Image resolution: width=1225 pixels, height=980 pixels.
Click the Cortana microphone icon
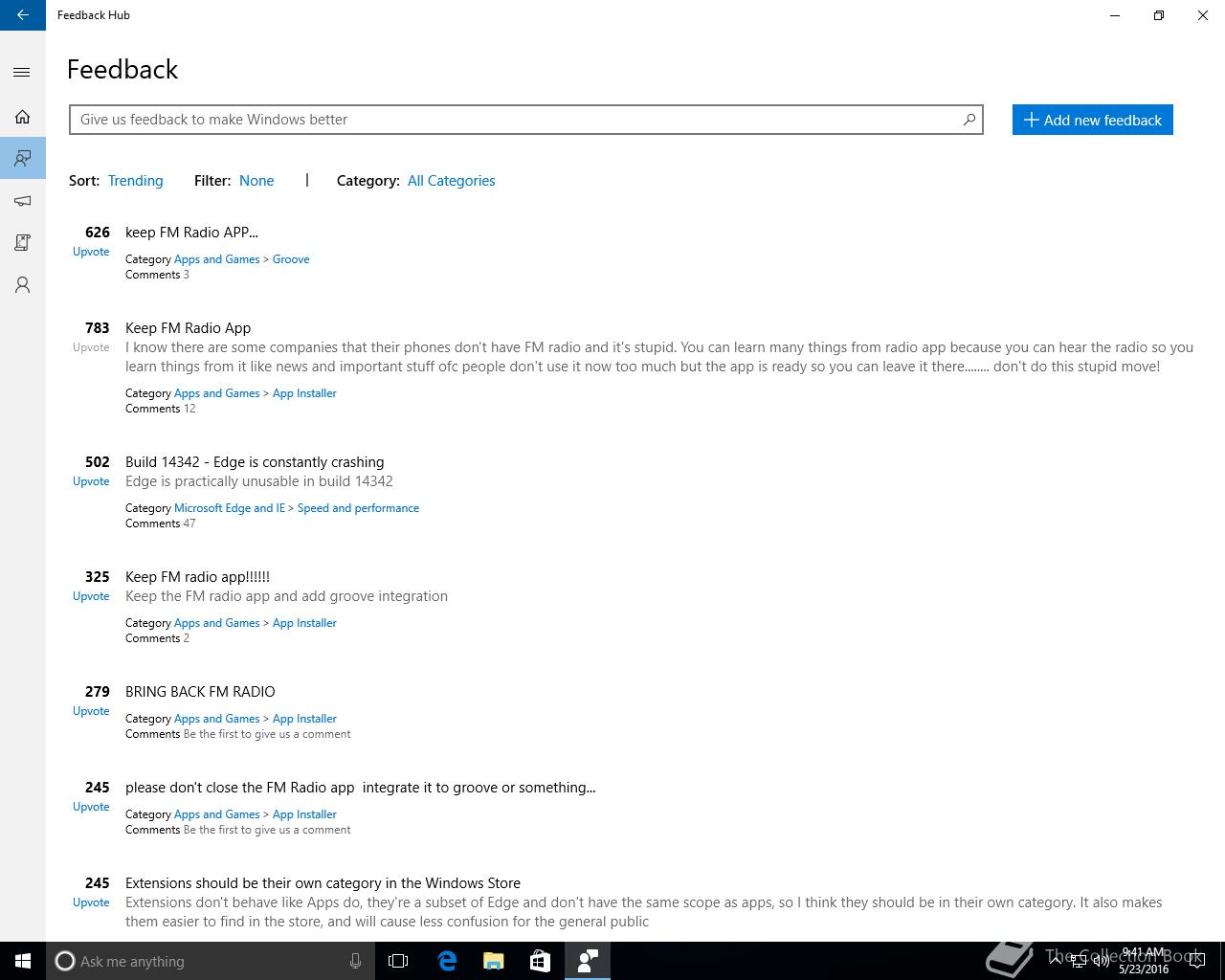click(x=355, y=961)
